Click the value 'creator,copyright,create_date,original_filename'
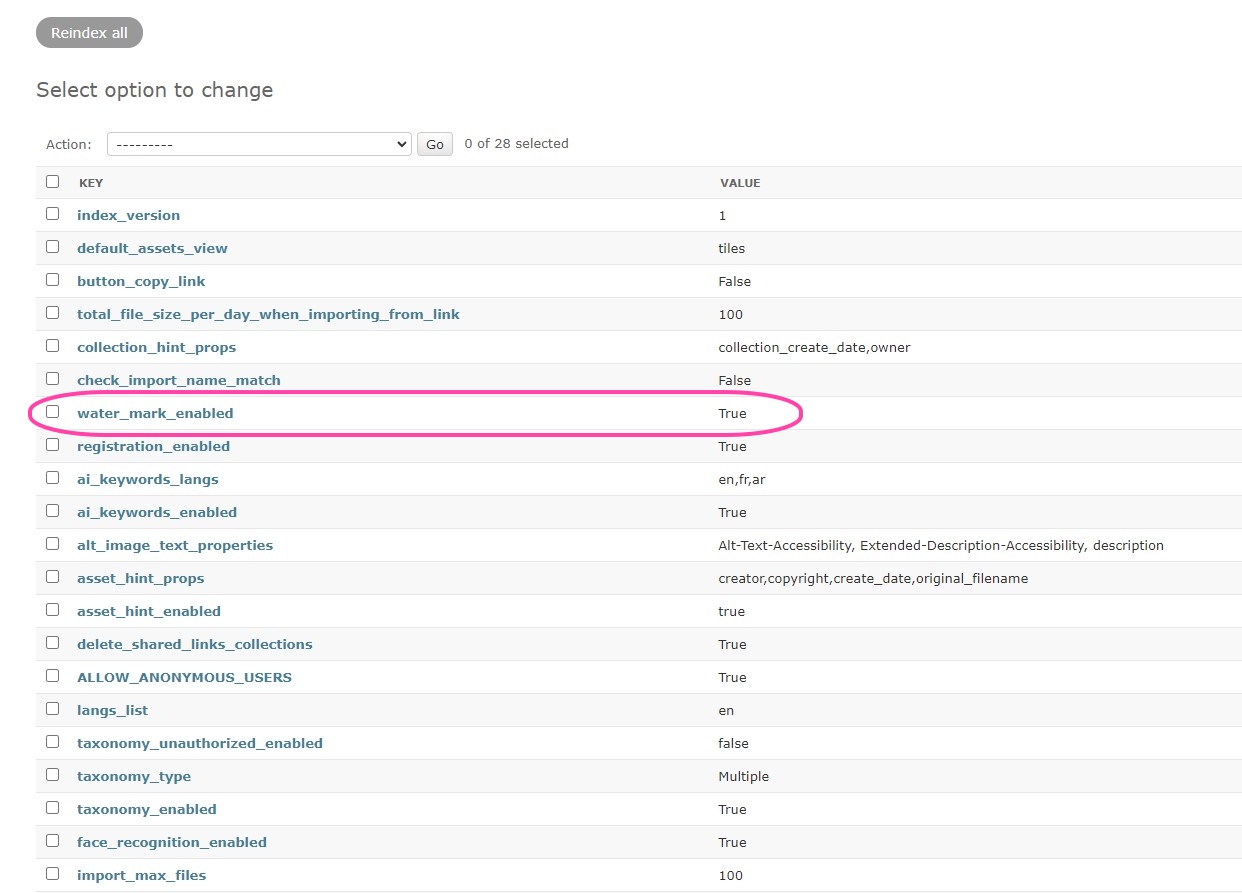 click(873, 578)
